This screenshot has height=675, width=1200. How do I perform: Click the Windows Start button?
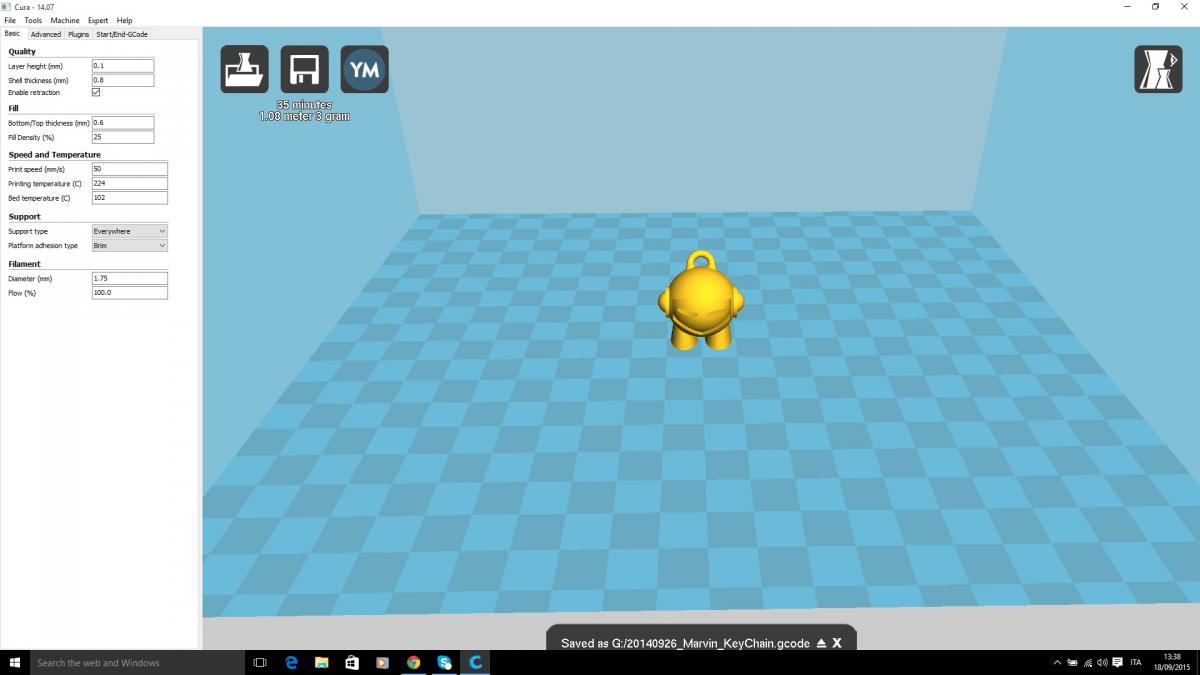click(x=15, y=662)
